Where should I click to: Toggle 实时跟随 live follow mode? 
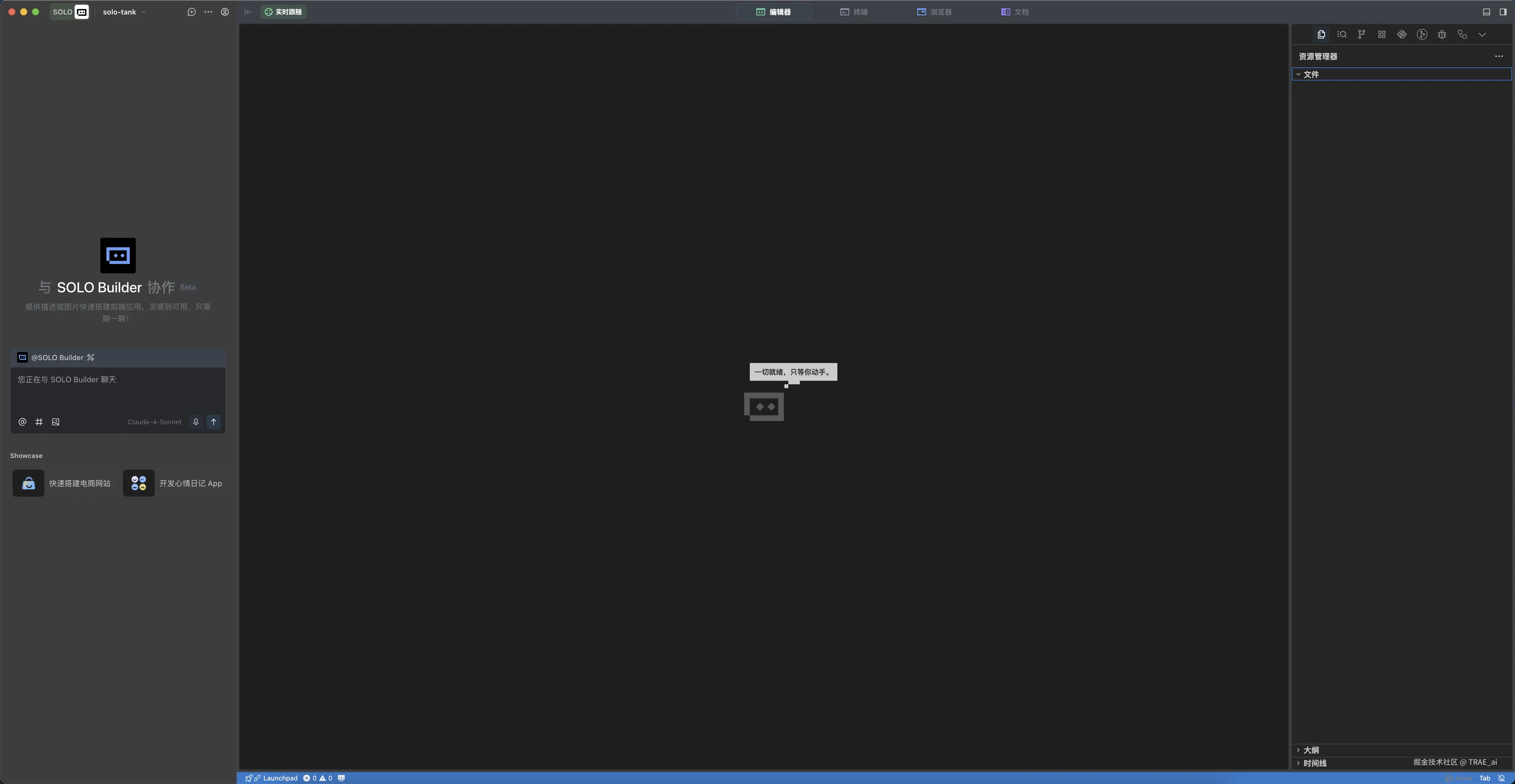(283, 12)
